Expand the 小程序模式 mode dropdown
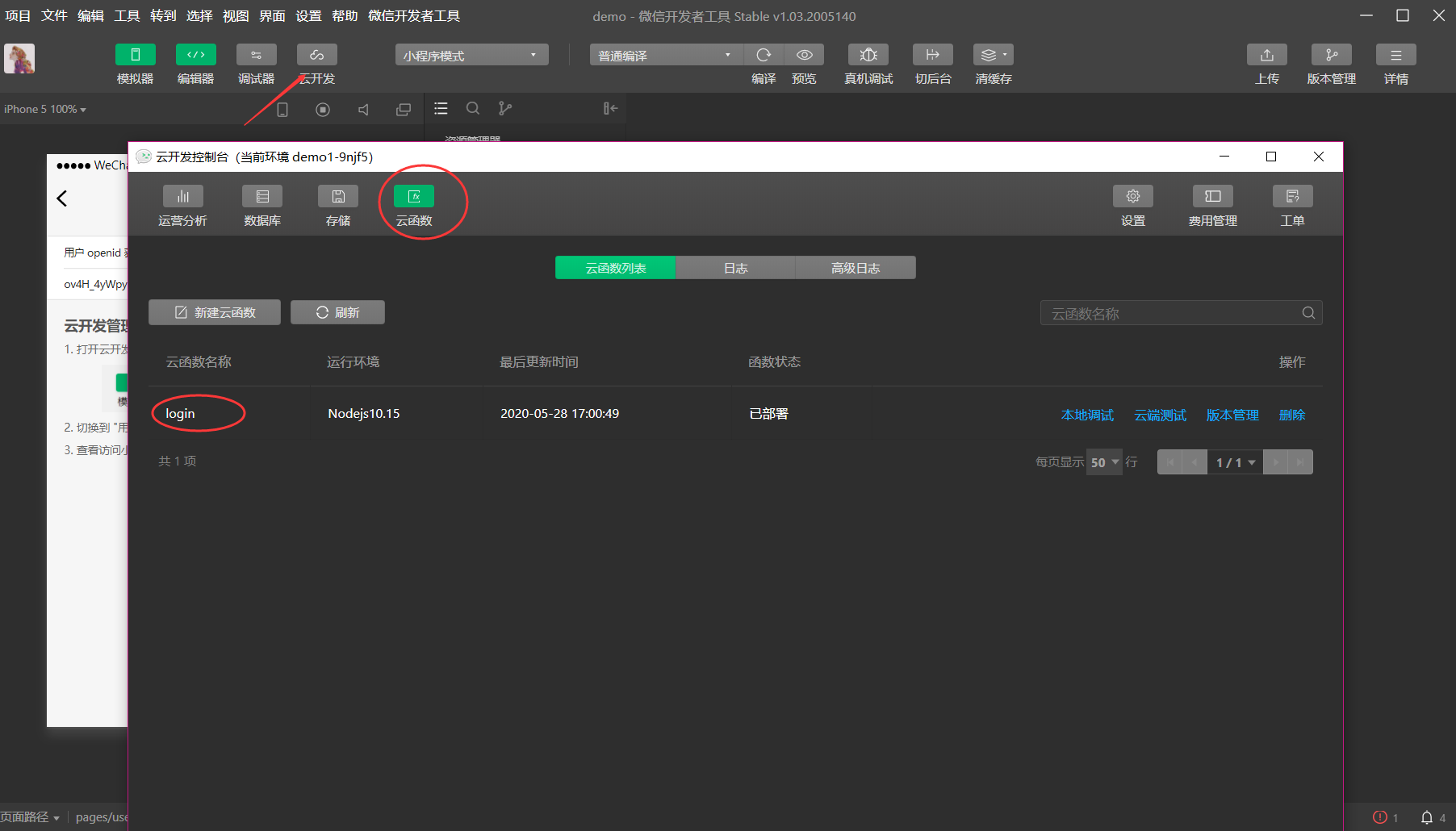 (x=472, y=55)
